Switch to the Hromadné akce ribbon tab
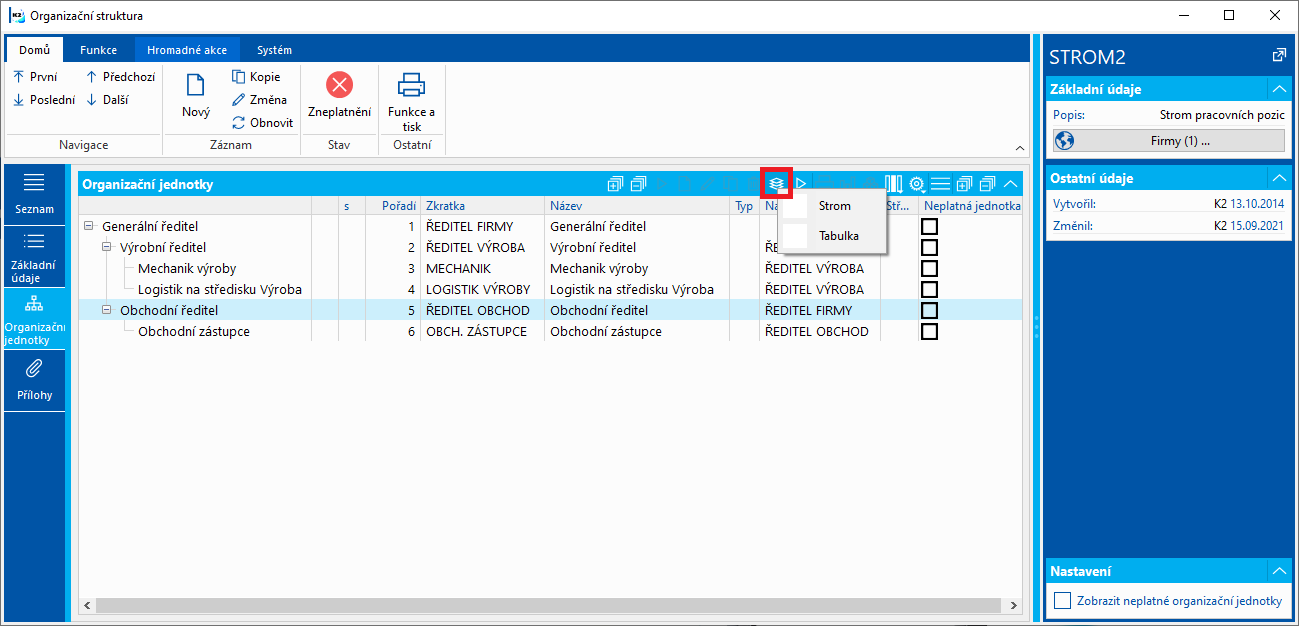This screenshot has height=626, width=1299. click(187, 50)
